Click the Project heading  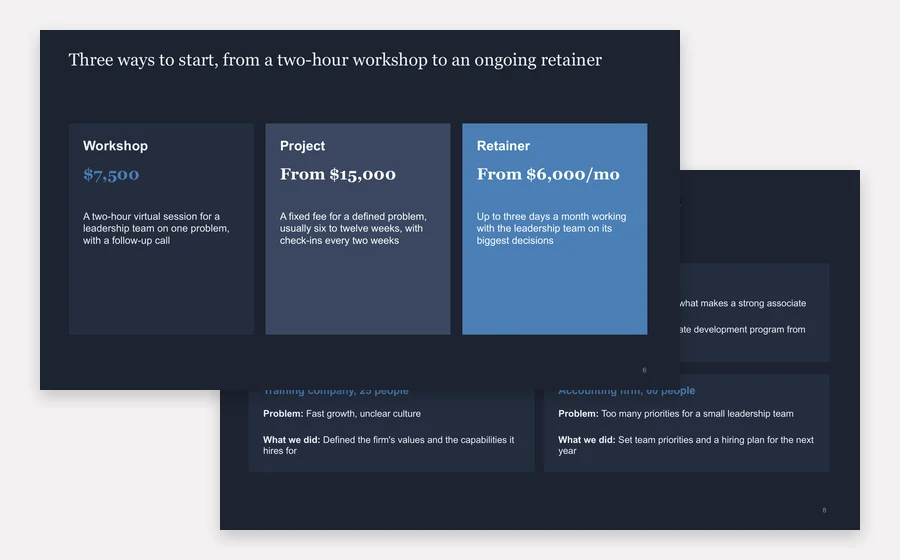pos(302,146)
